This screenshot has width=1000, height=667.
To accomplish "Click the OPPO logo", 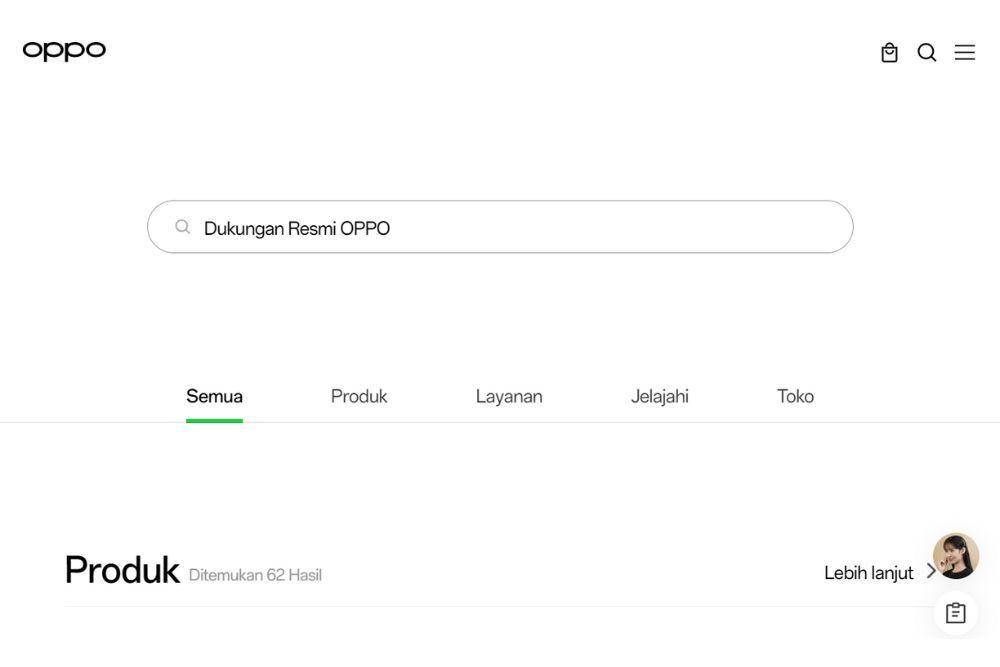I will click(64, 50).
